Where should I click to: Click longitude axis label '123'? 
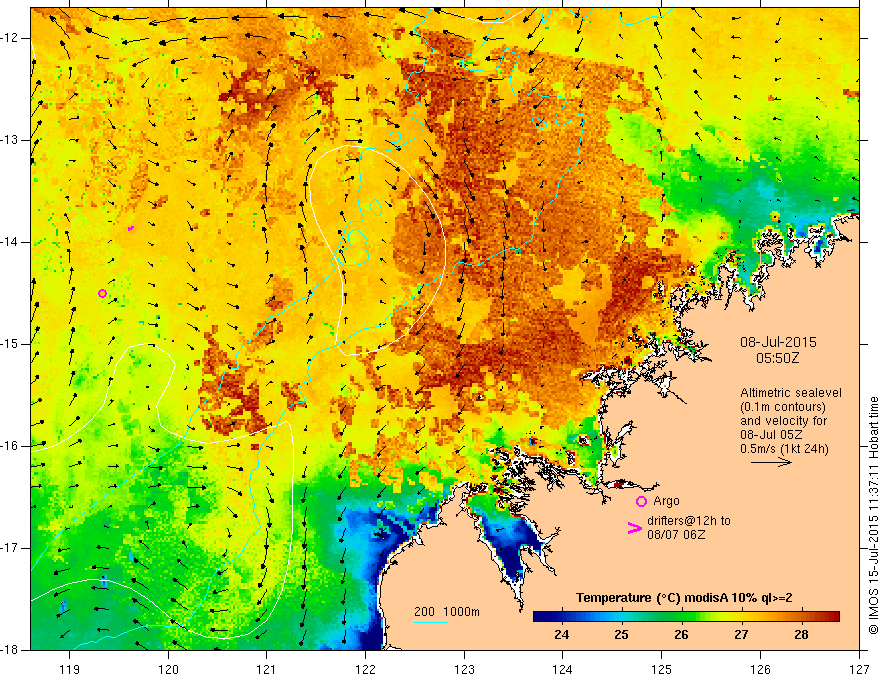click(x=464, y=669)
